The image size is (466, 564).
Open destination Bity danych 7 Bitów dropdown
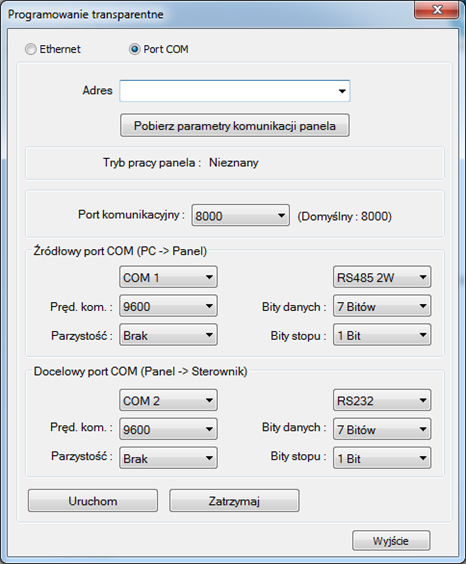coord(382,429)
